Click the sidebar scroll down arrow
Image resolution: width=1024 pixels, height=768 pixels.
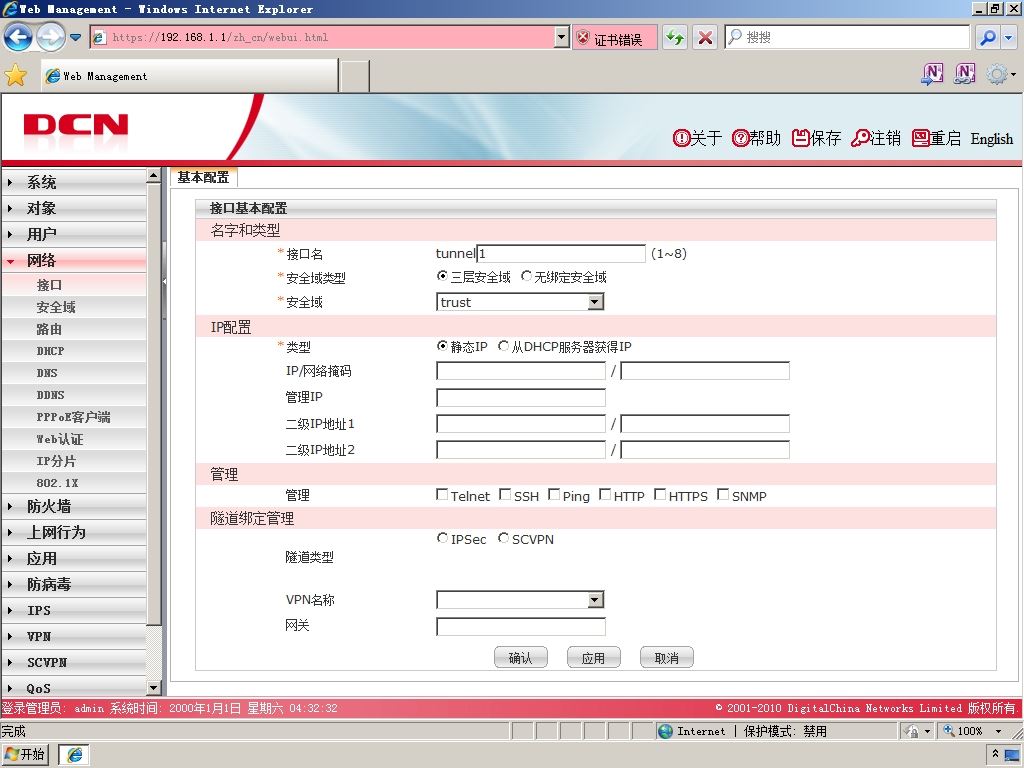coord(153,688)
